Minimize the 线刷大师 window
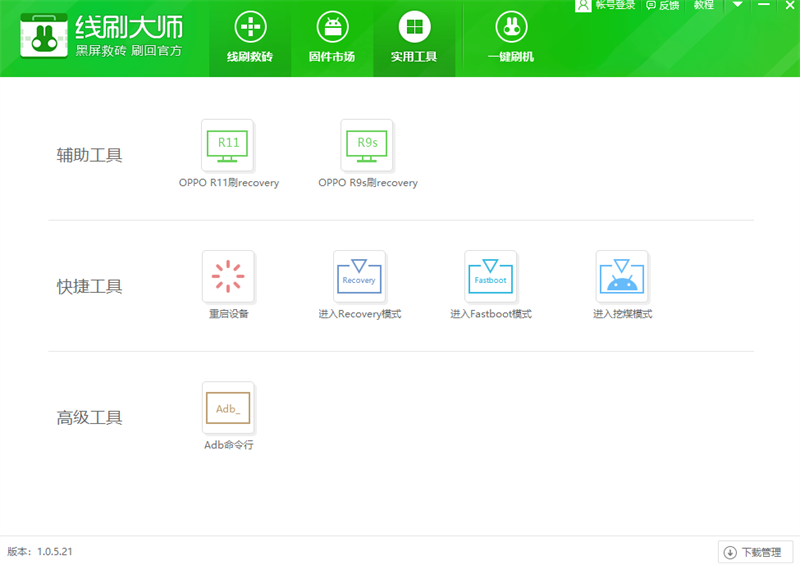Viewport: 800px width, 565px height. point(764,5)
